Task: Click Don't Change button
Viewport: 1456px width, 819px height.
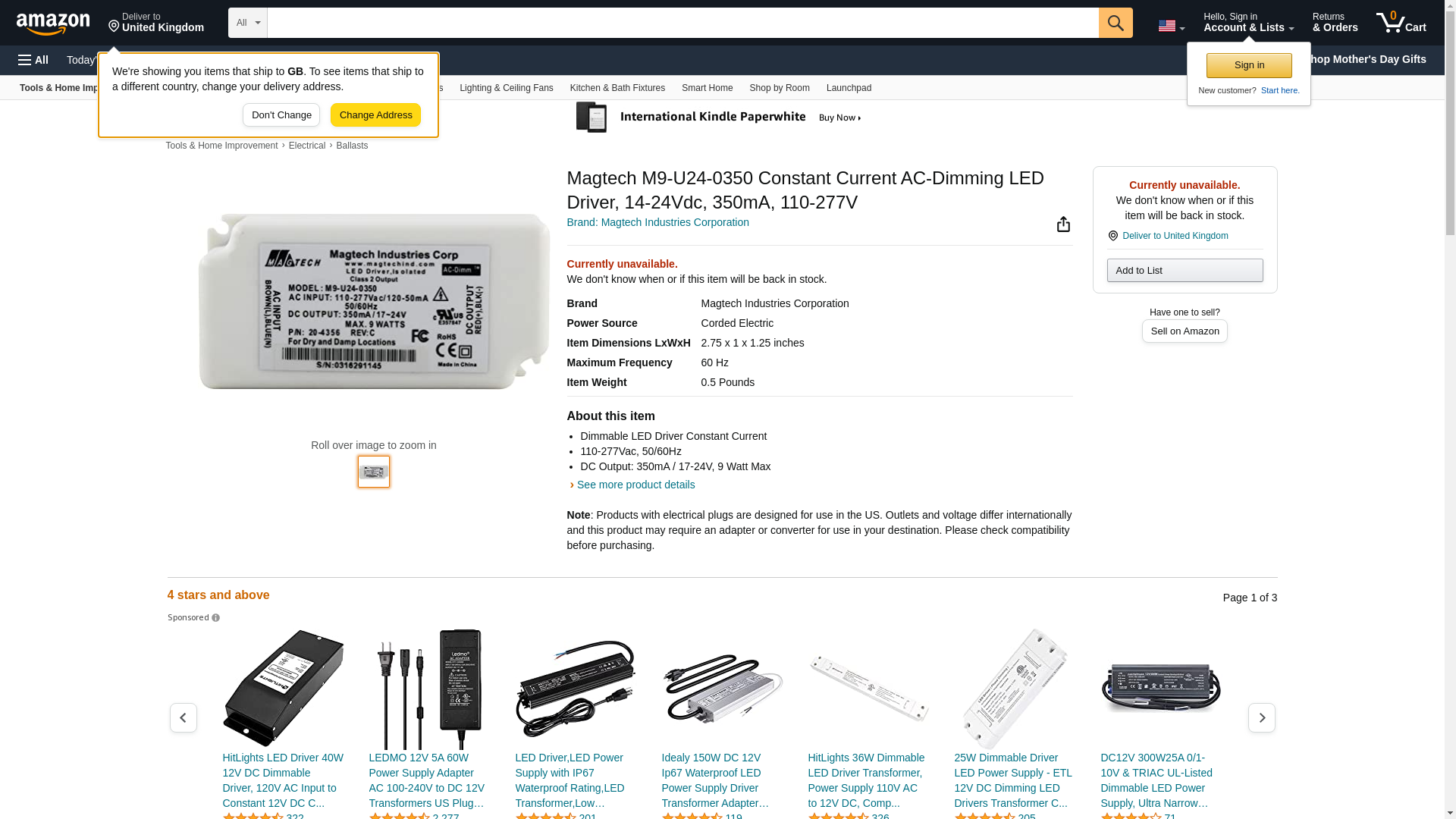Action: click(281, 115)
